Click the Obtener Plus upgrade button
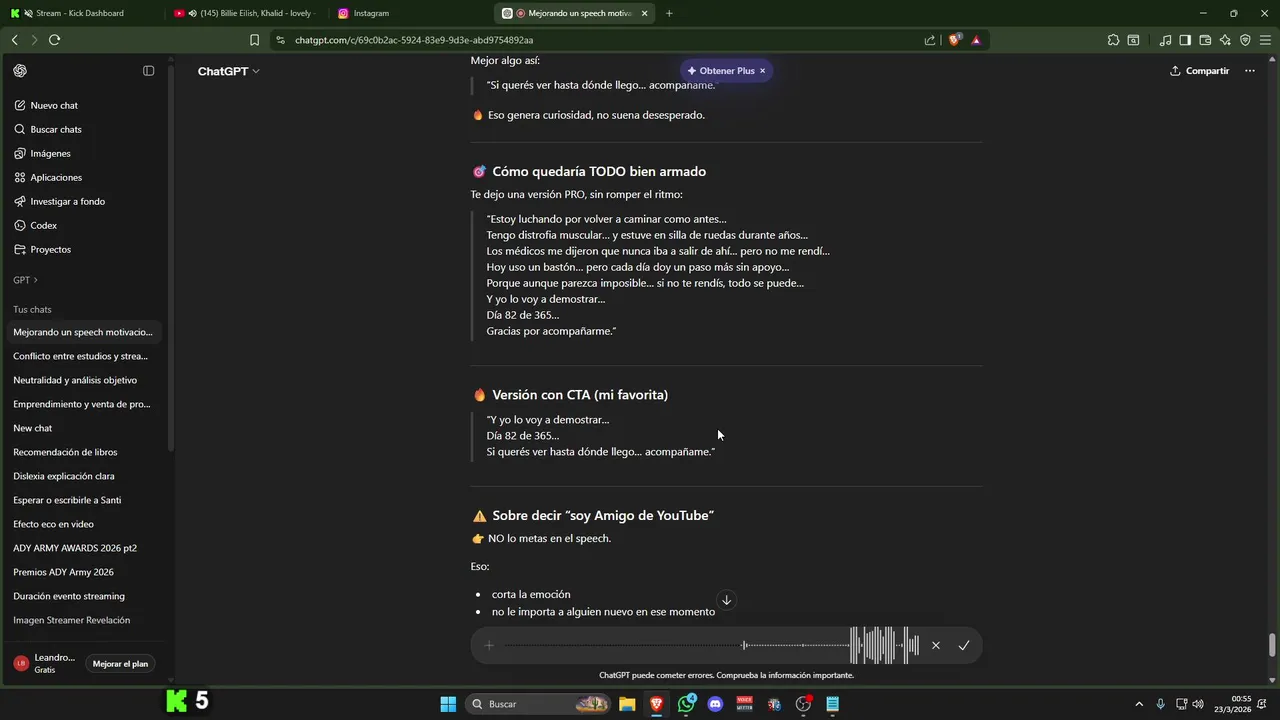The image size is (1280, 720). pyautogui.click(x=720, y=71)
